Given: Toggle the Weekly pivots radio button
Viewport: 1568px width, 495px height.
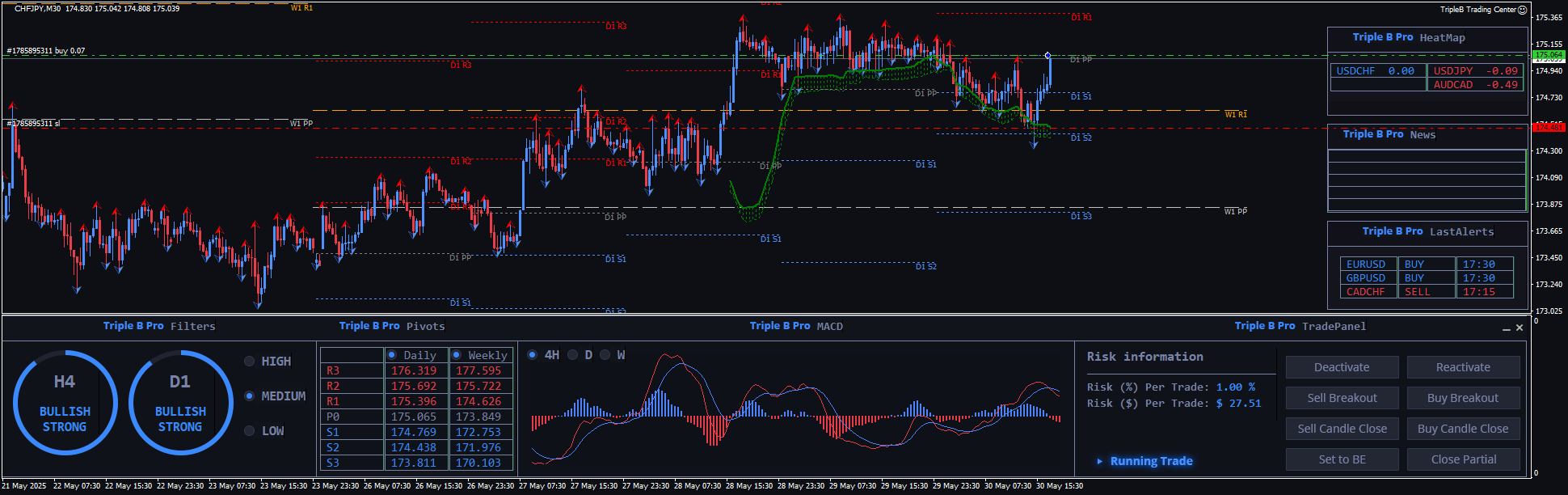Looking at the screenshot, I should tap(457, 355).
